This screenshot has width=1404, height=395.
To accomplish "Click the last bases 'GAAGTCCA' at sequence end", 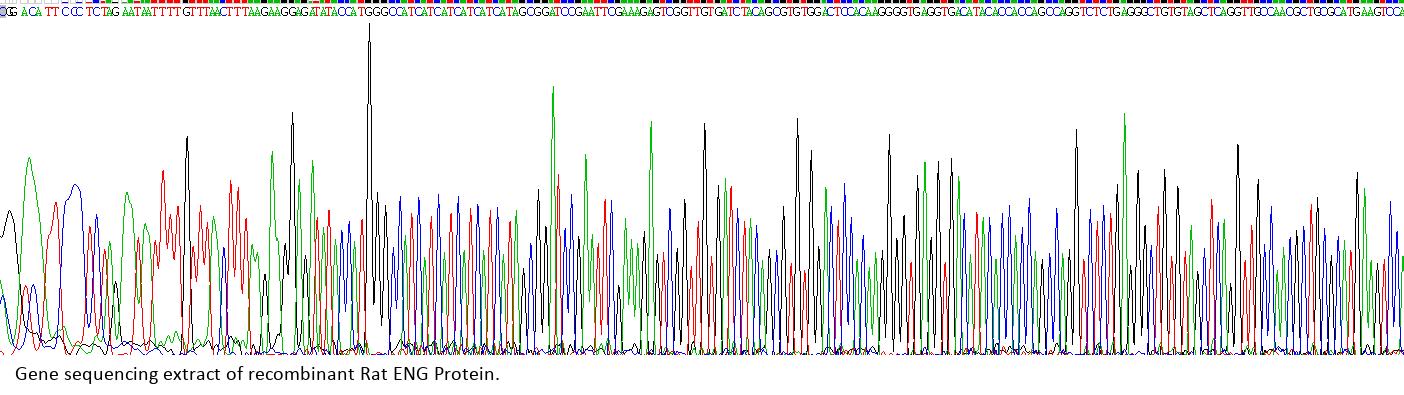I will pyautogui.click(x=1381, y=11).
